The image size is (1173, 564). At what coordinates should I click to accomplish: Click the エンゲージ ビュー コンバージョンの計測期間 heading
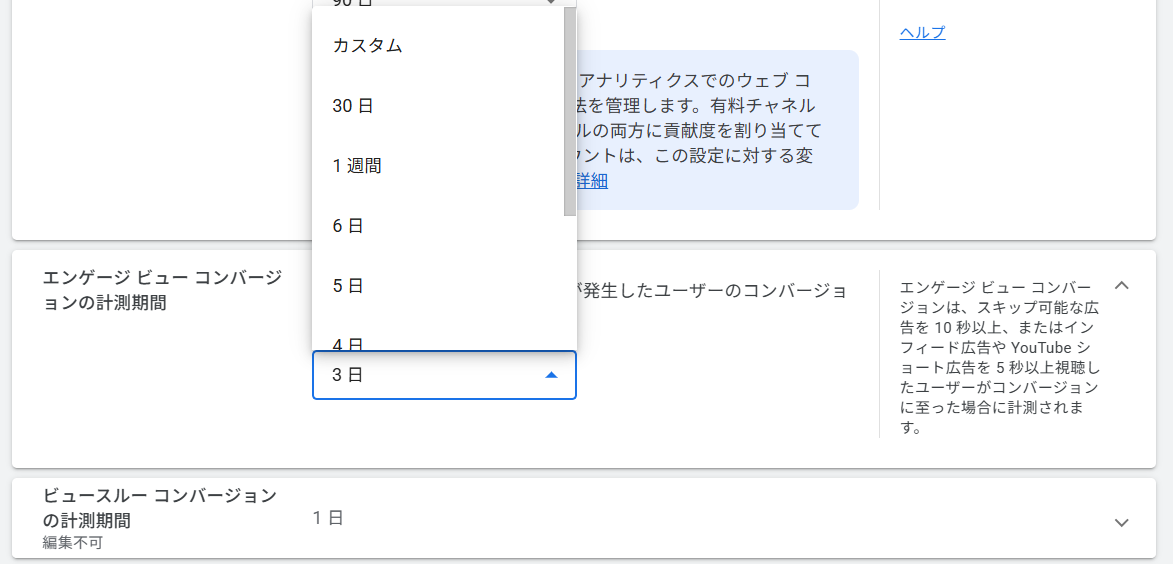point(162,290)
